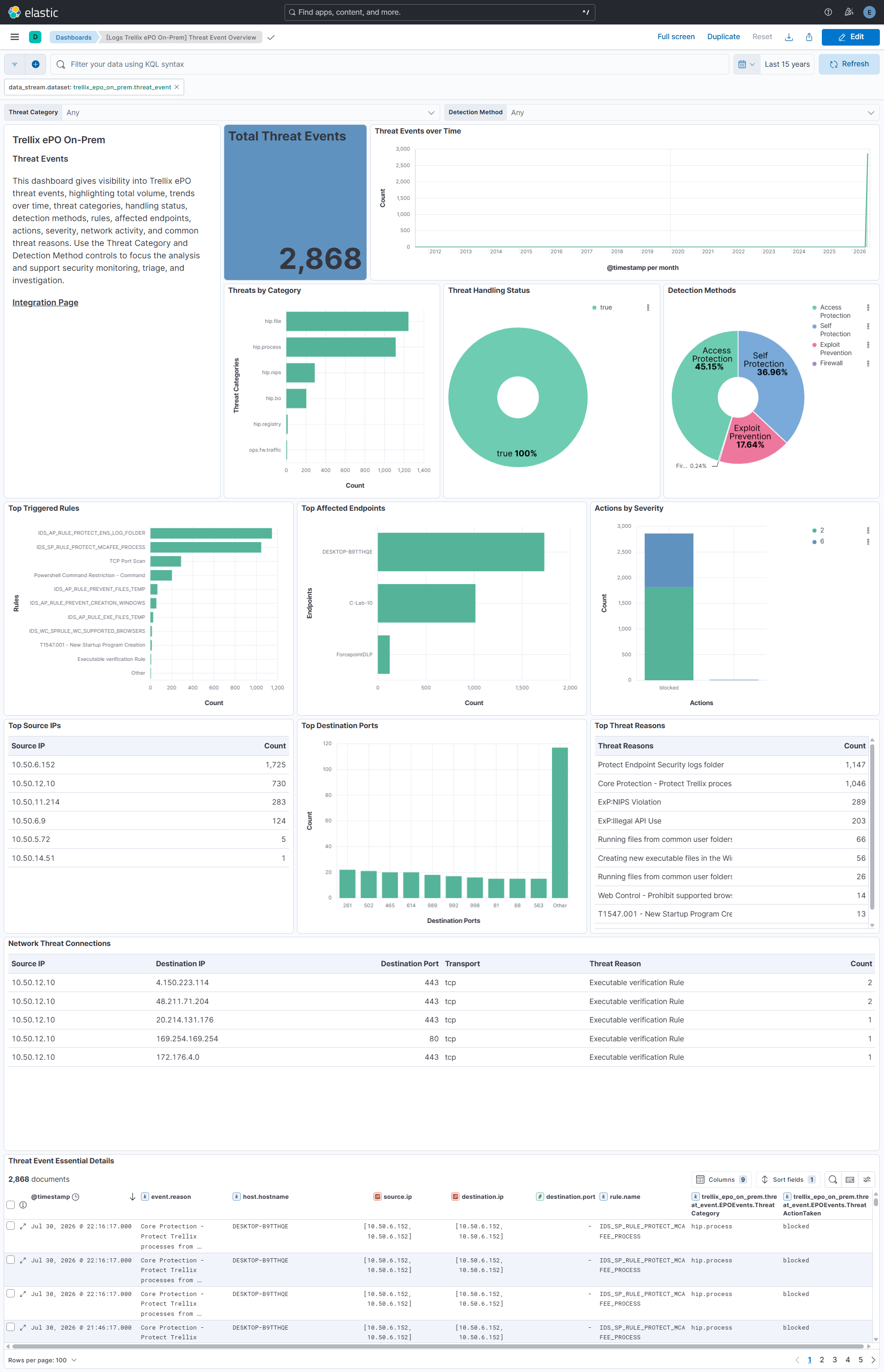Remove the data_stream.dataset filter pill
Image resolution: width=884 pixels, height=1372 pixels.
pyautogui.click(x=177, y=87)
